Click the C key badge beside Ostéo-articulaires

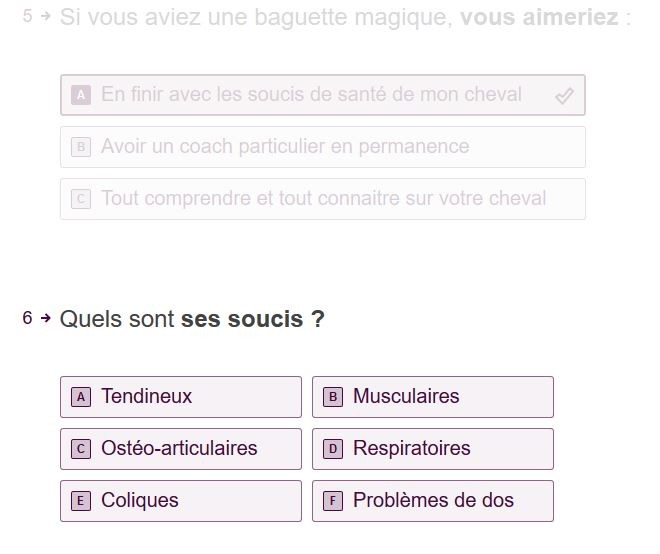[x=82, y=449]
